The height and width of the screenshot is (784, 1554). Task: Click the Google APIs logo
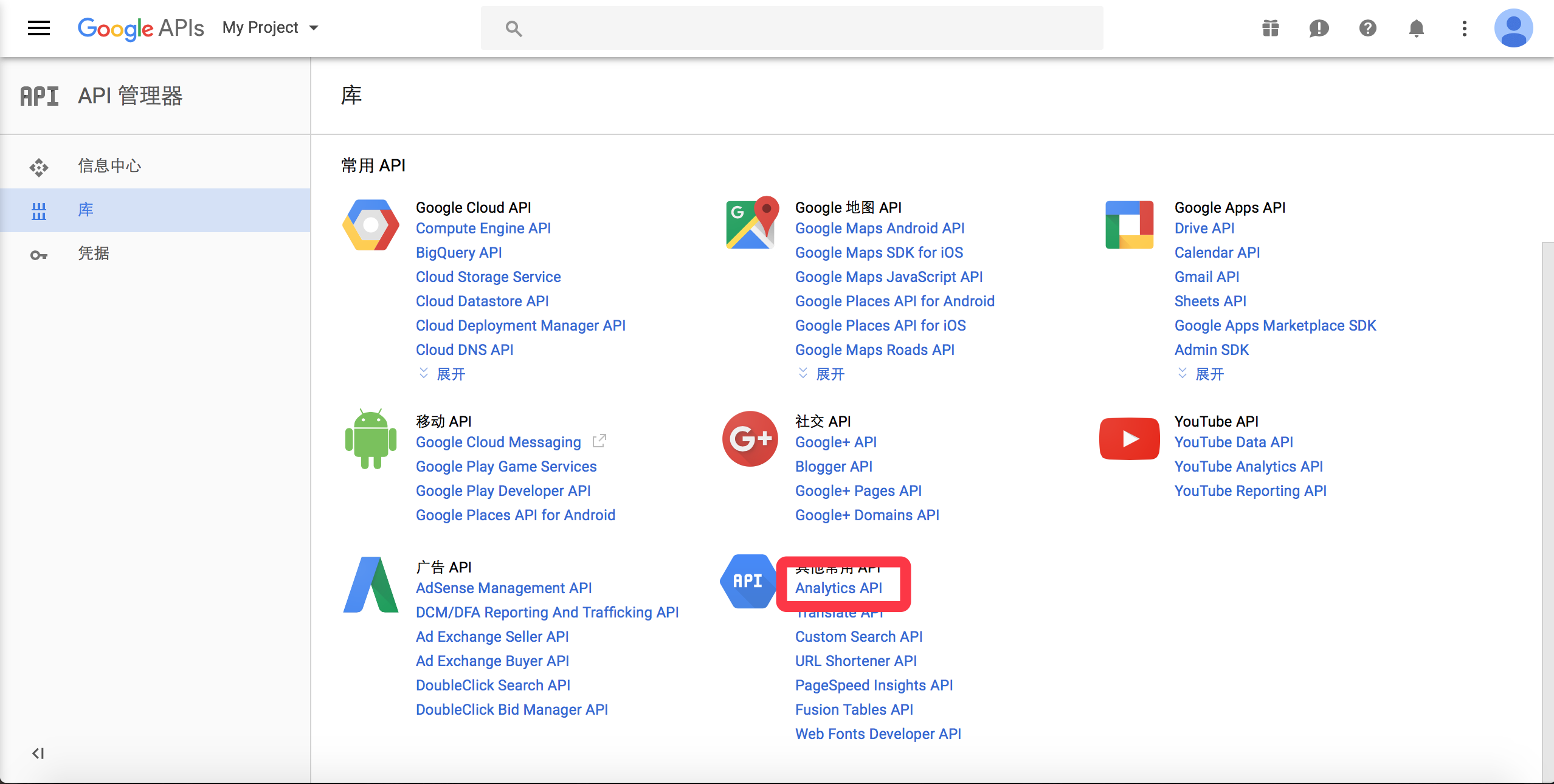point(140,28)
